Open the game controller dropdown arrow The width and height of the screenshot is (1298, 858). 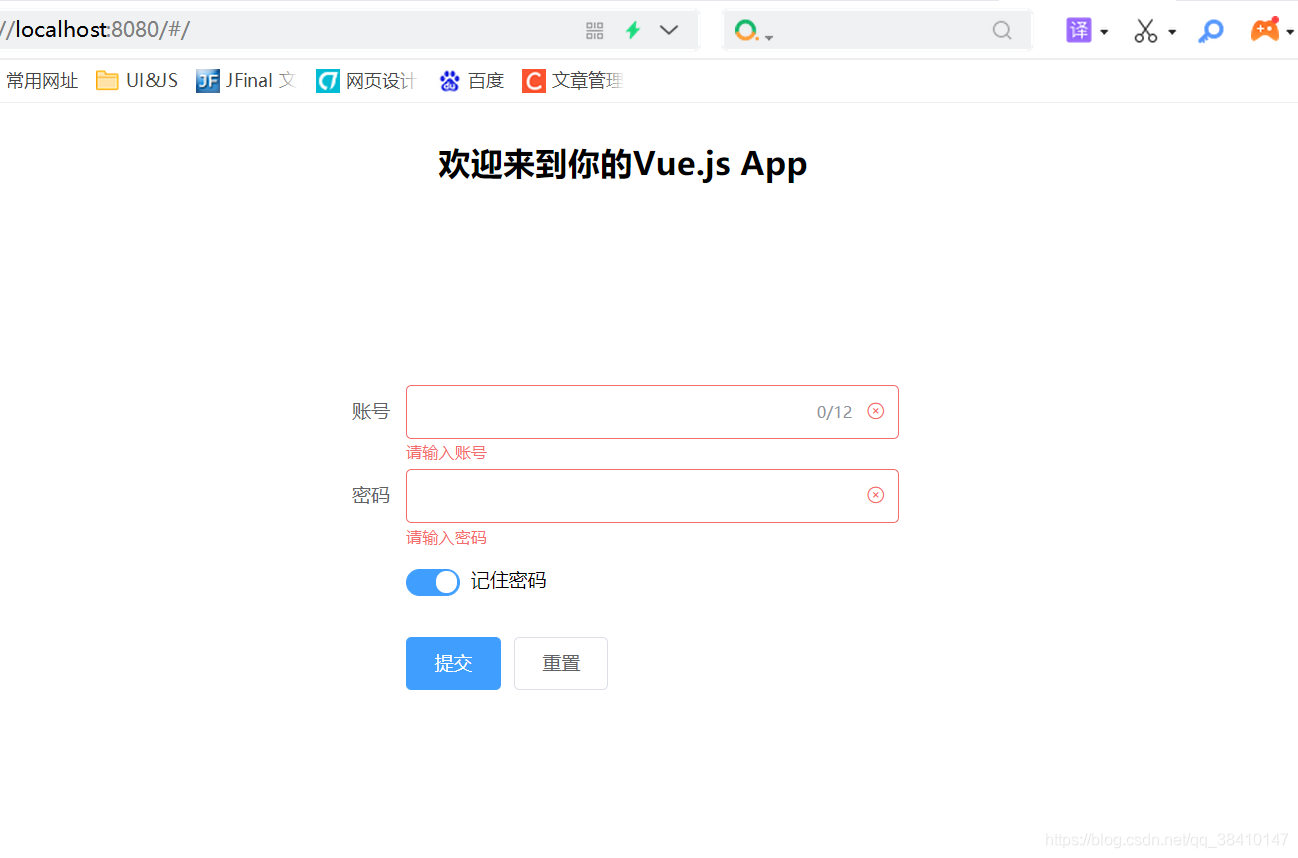point(1290,32)
